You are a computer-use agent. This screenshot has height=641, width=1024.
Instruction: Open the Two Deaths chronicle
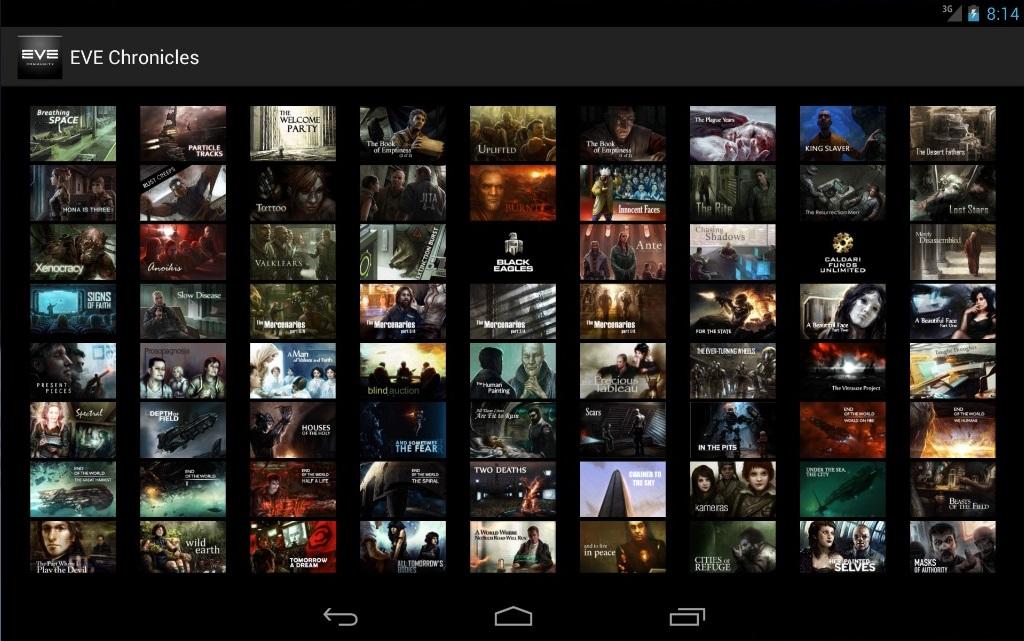513,489
